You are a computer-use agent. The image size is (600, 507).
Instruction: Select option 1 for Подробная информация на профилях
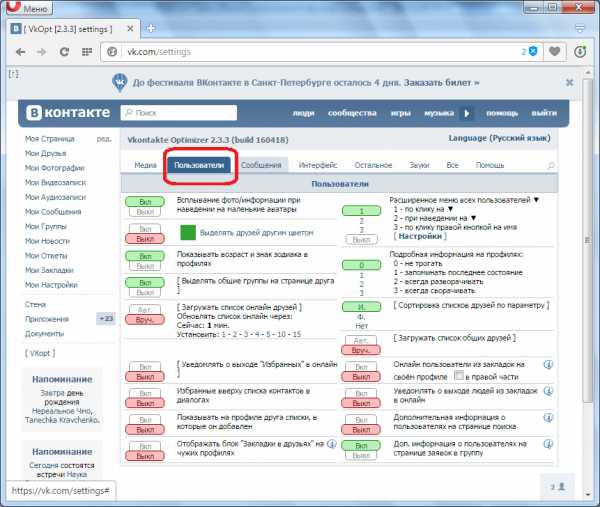[361, 275]
